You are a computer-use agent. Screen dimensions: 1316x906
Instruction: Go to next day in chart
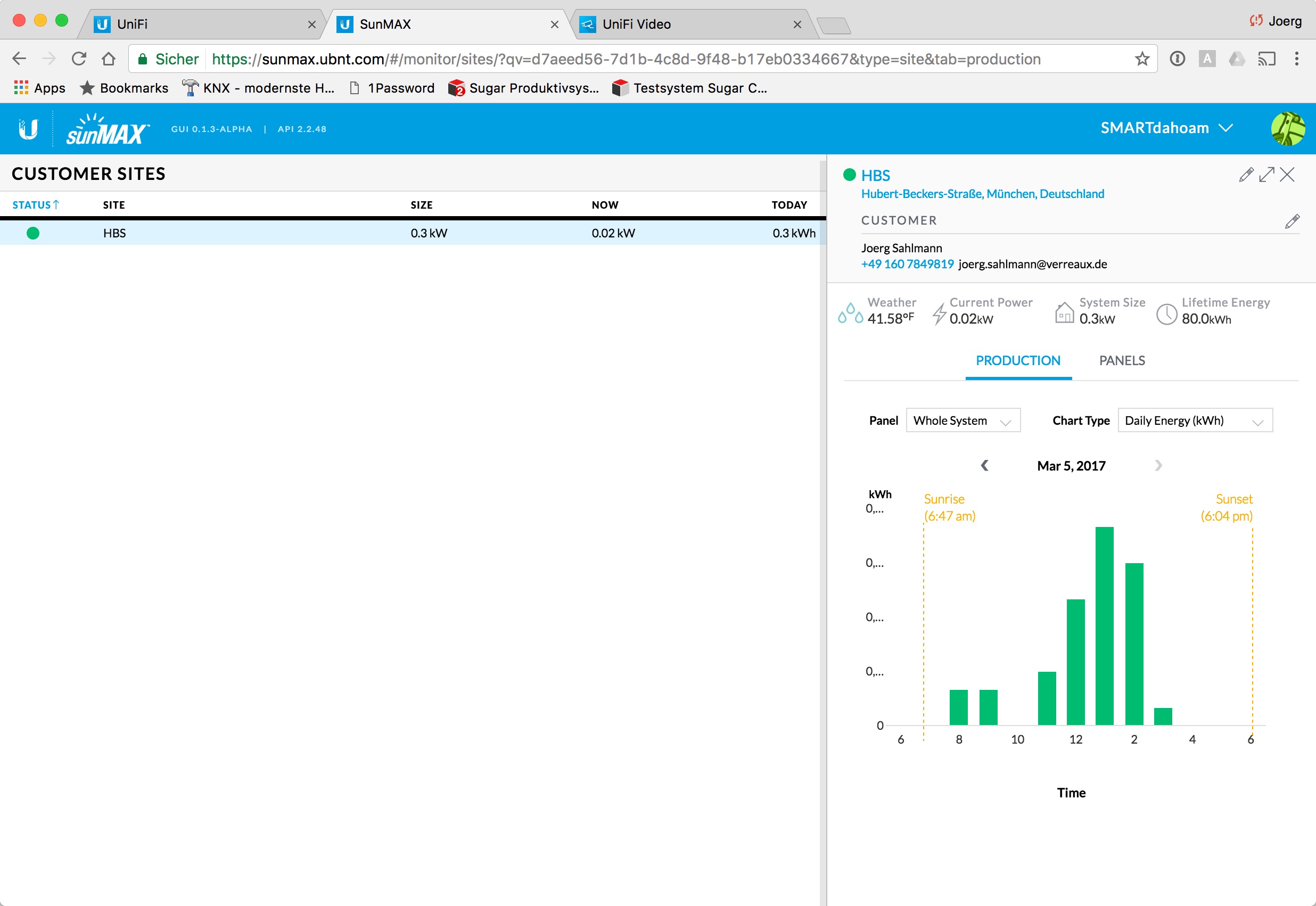pyautogui.click(x=1159, y=465)
